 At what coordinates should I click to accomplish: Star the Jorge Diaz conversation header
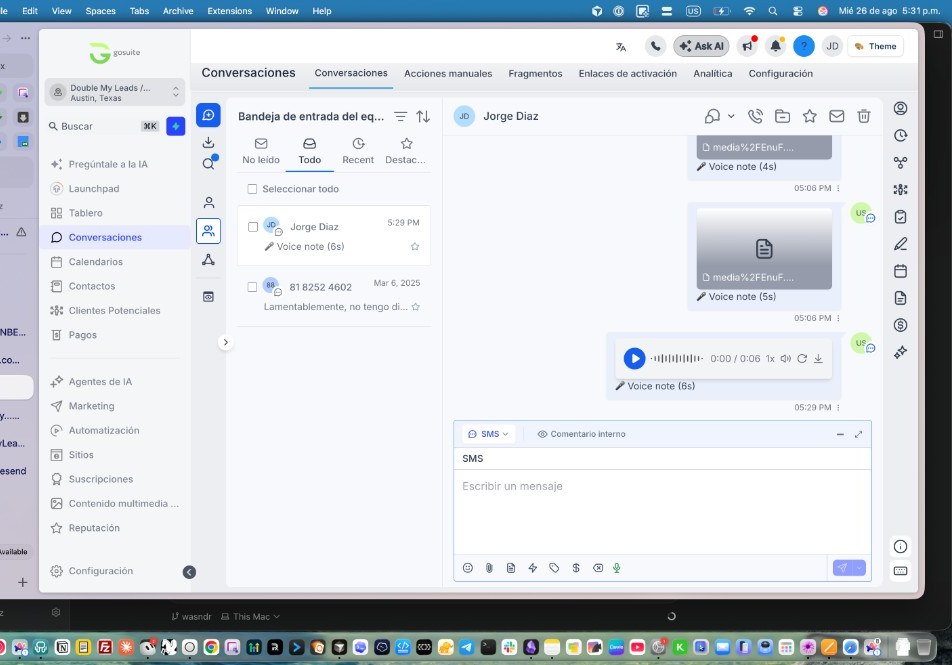(x=809, y=117)
